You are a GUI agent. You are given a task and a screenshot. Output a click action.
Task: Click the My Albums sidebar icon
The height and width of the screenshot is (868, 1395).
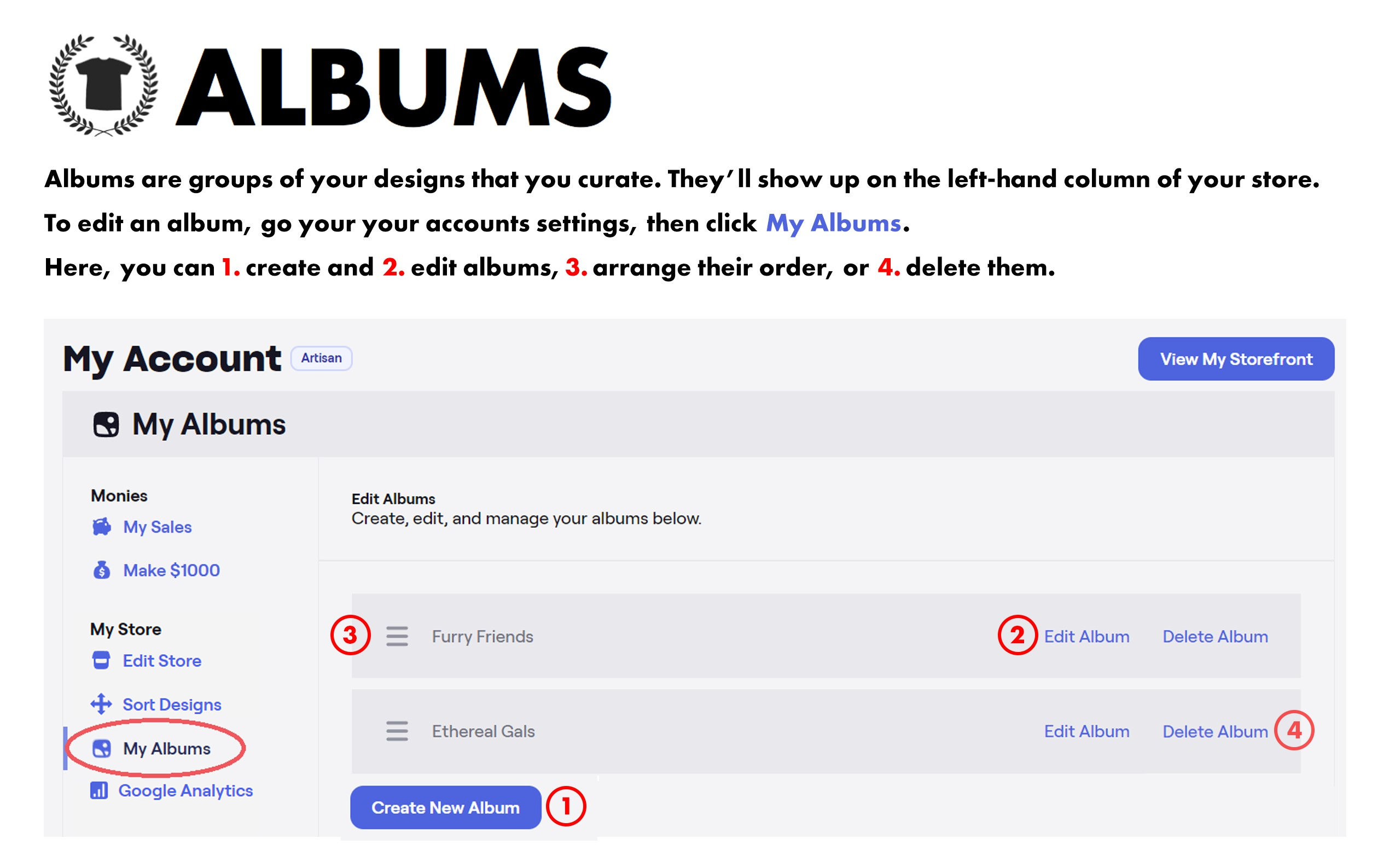click(x=102, y=749)
